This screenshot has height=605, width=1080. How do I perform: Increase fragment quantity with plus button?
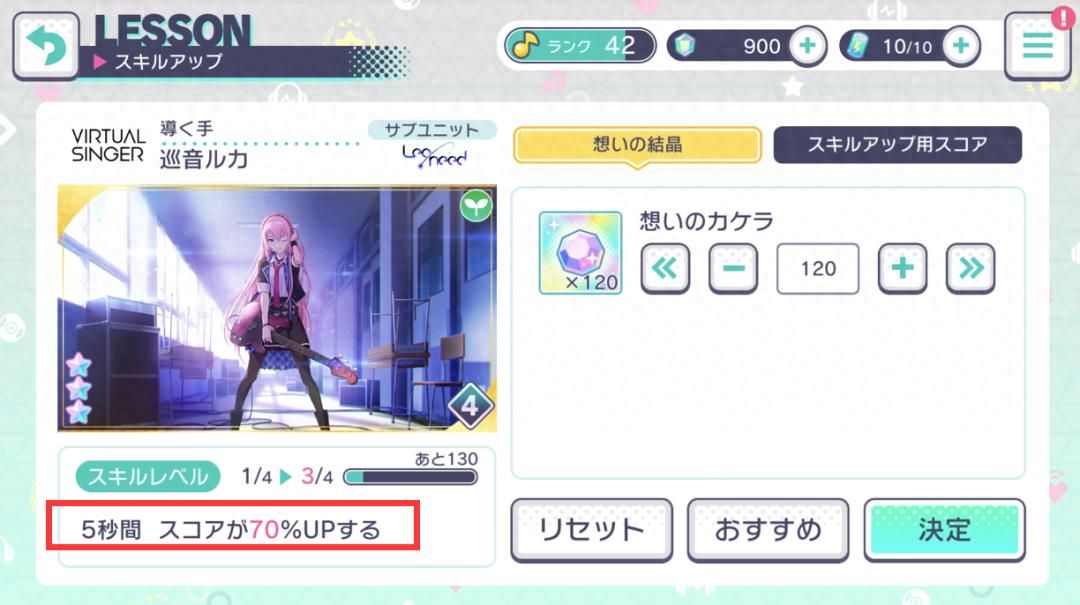point(902,268)
